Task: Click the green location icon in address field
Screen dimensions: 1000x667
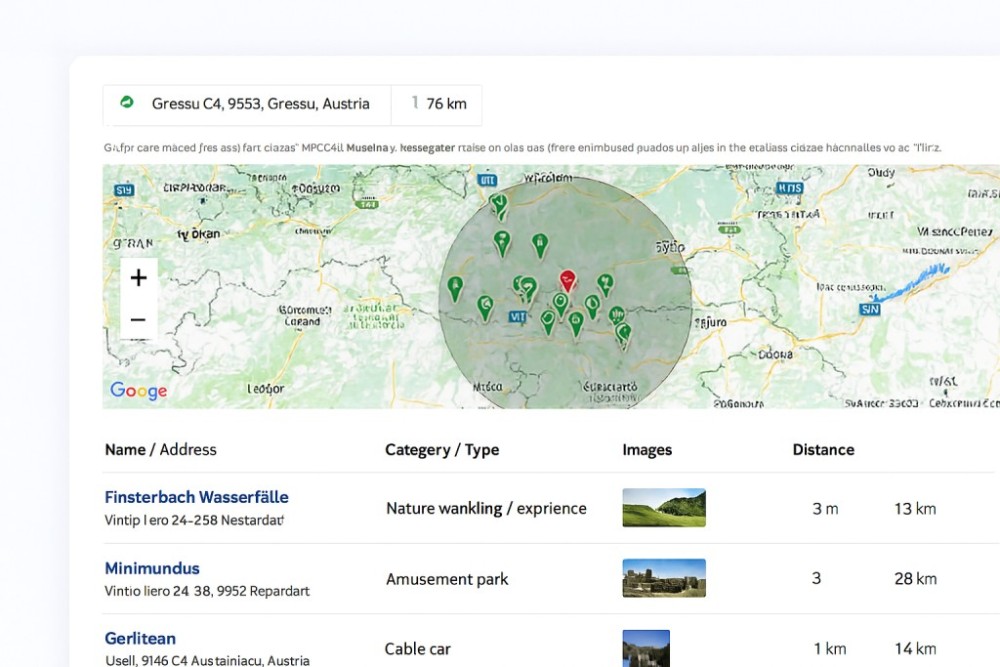Action: click(127, 103)
